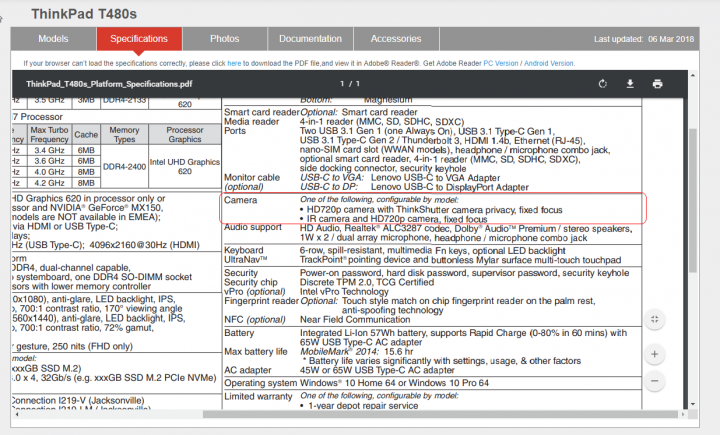
Task: Zoom in on the PDF
Action: pos(654,354)
